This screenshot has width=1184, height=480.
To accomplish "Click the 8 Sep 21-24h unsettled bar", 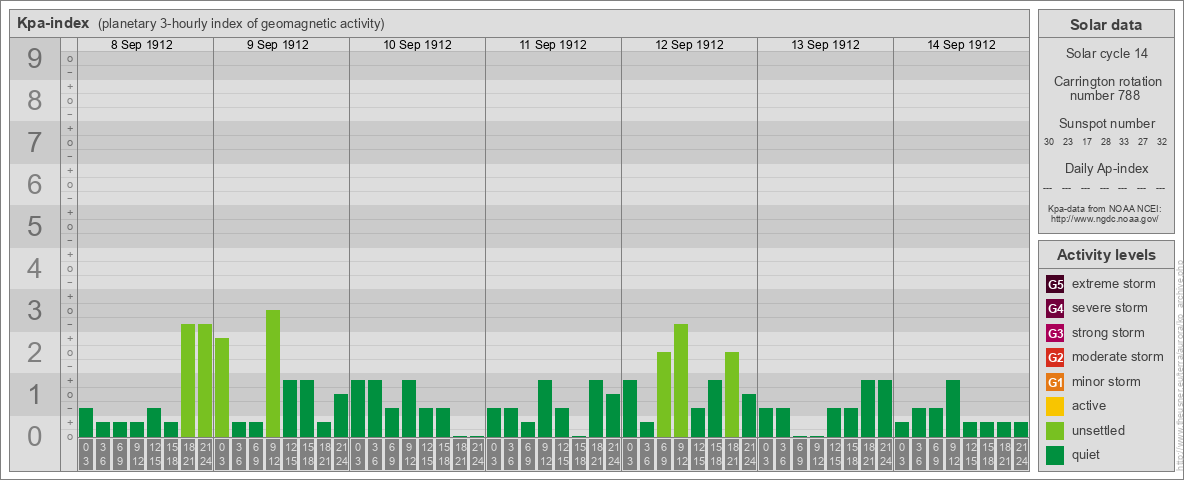I will pos(205,380).
